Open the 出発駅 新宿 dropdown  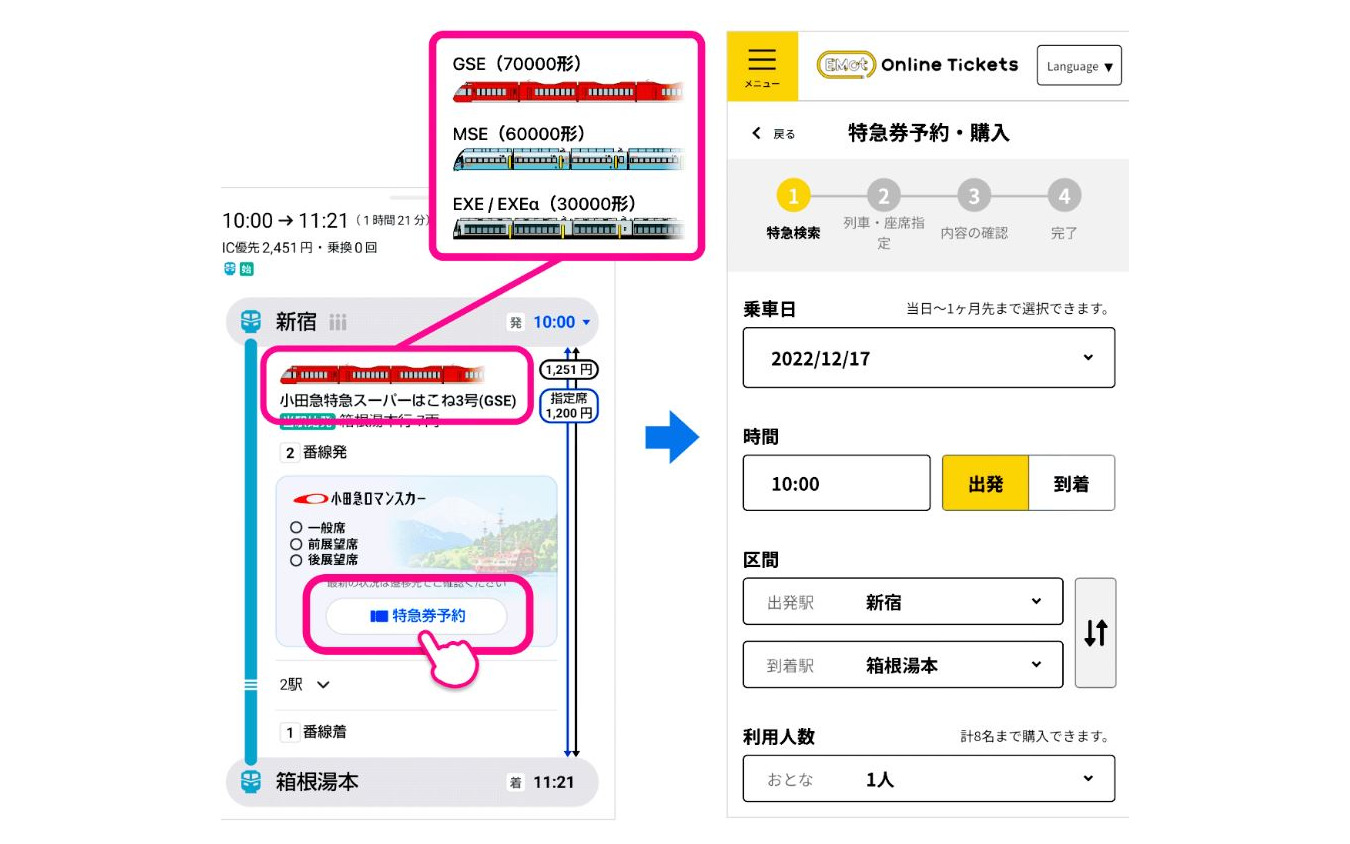pyautogui.click(x=903, y=602)
